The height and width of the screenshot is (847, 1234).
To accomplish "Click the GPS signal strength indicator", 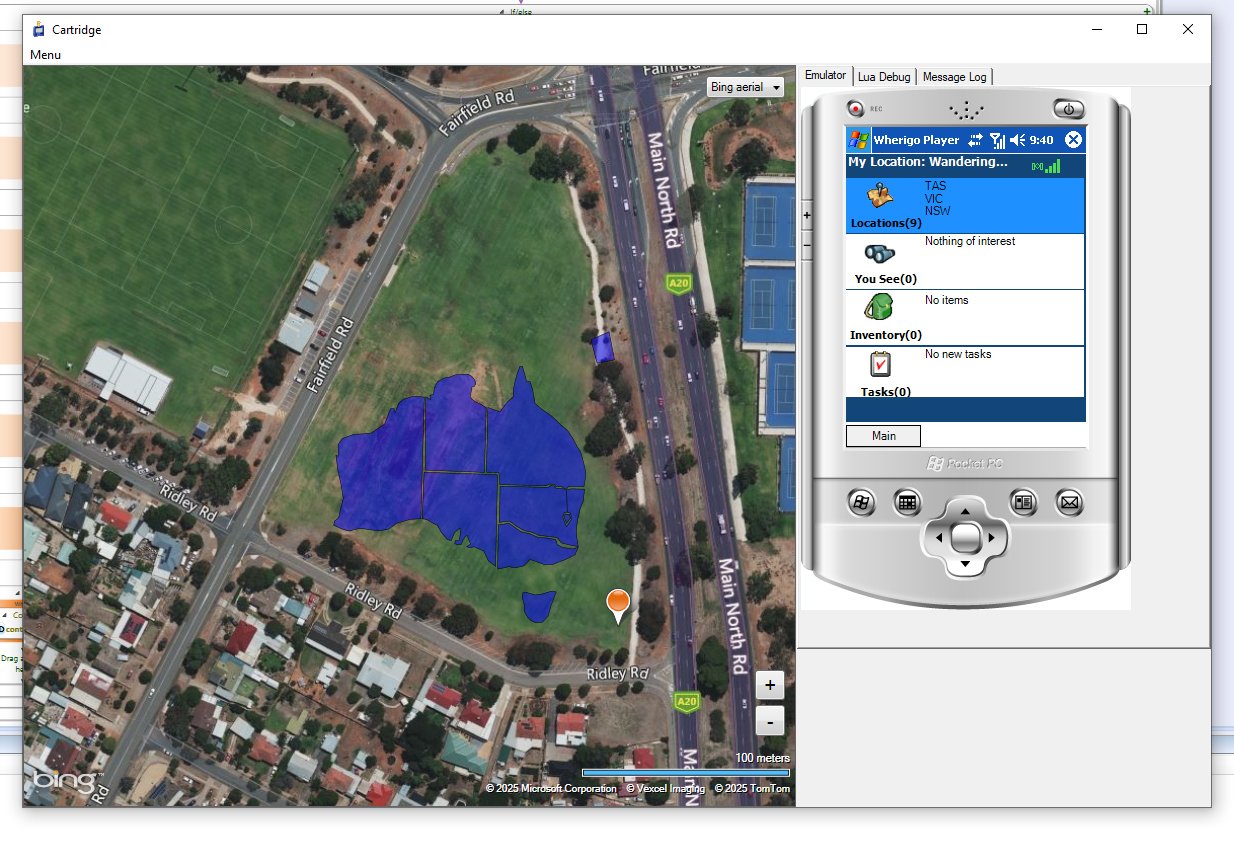I will [1046, 166].
